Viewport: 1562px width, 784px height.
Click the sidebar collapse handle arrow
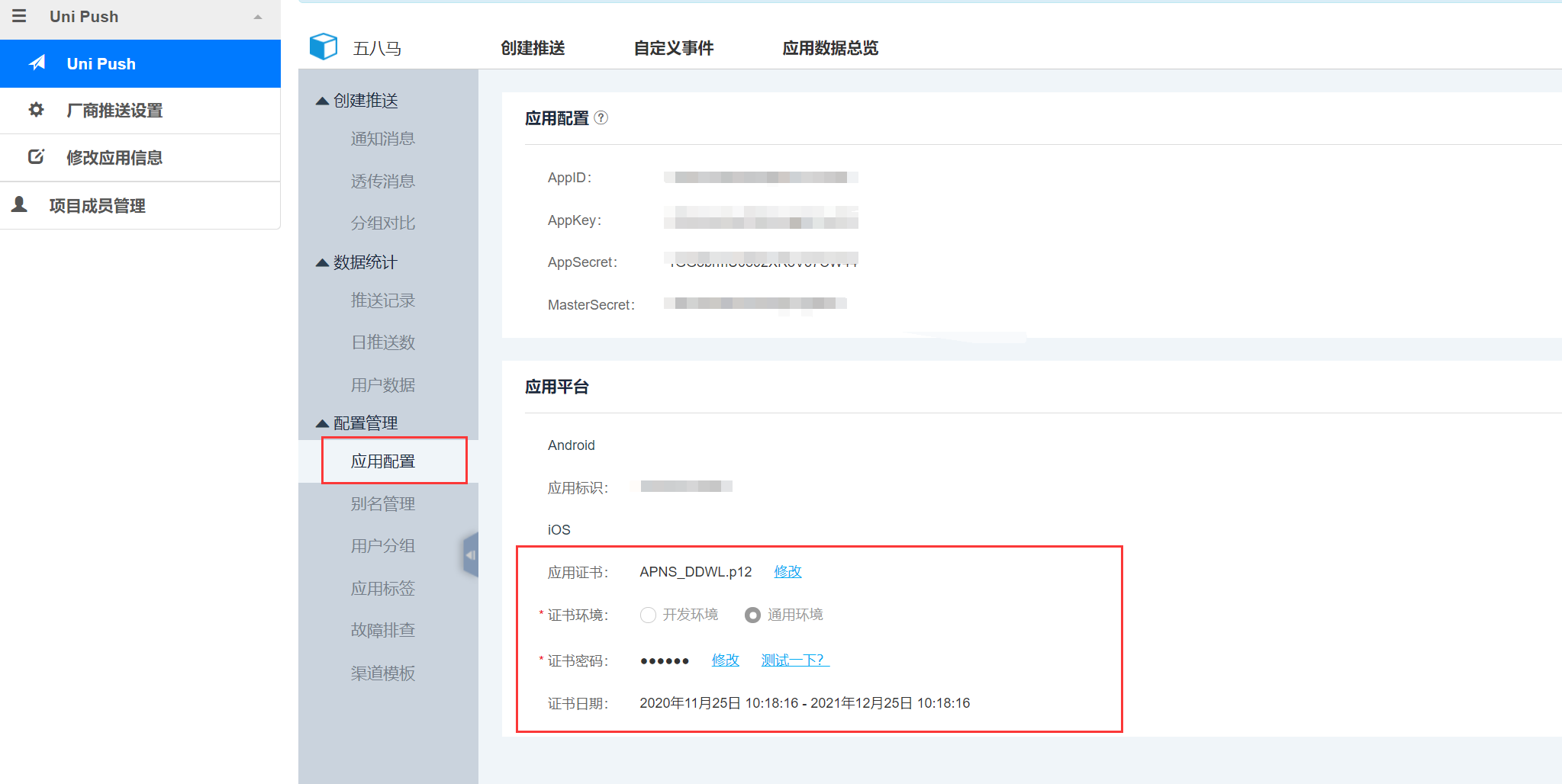[471, 554]
